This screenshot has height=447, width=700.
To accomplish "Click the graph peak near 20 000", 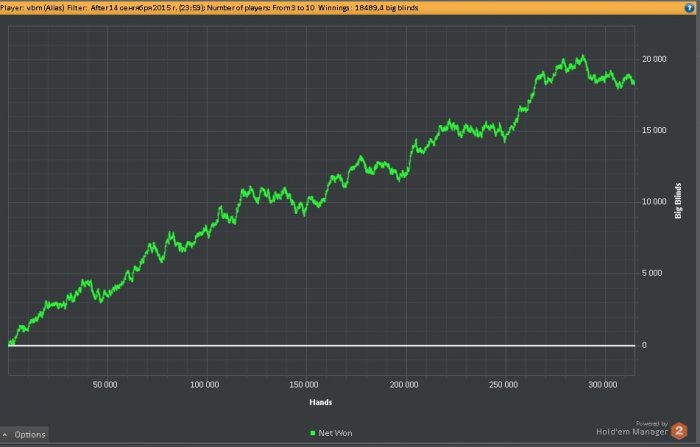I will pos(582,57).
